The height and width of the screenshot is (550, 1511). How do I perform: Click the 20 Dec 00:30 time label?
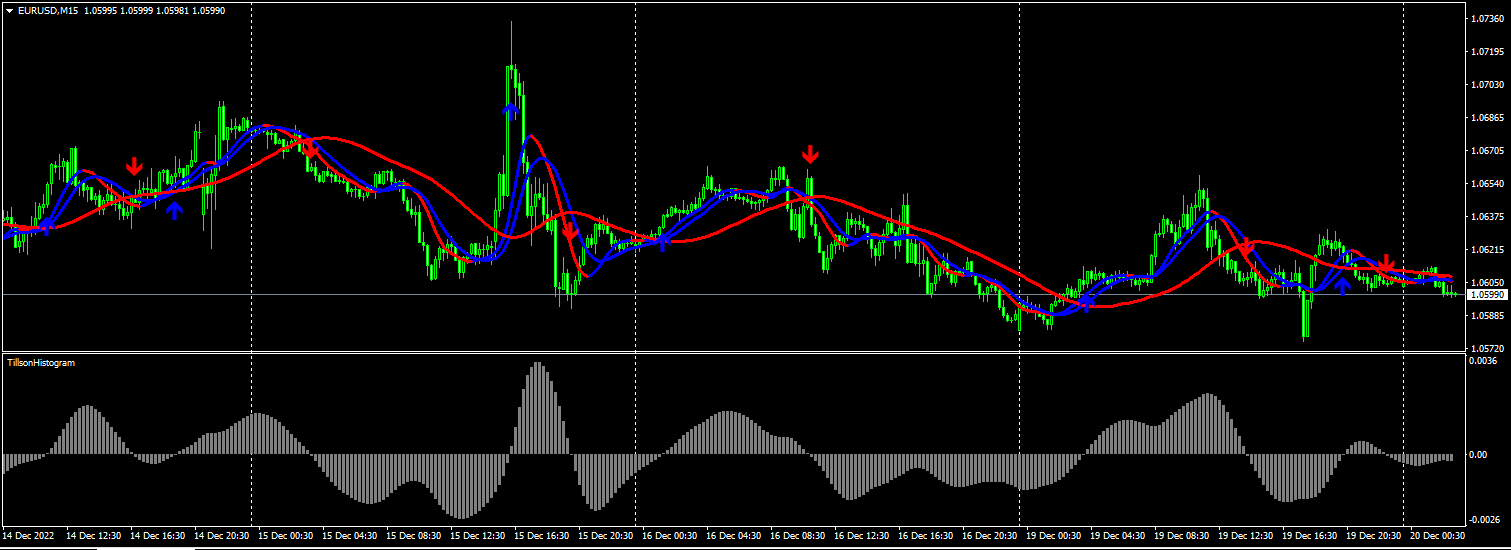[1438, 536]
